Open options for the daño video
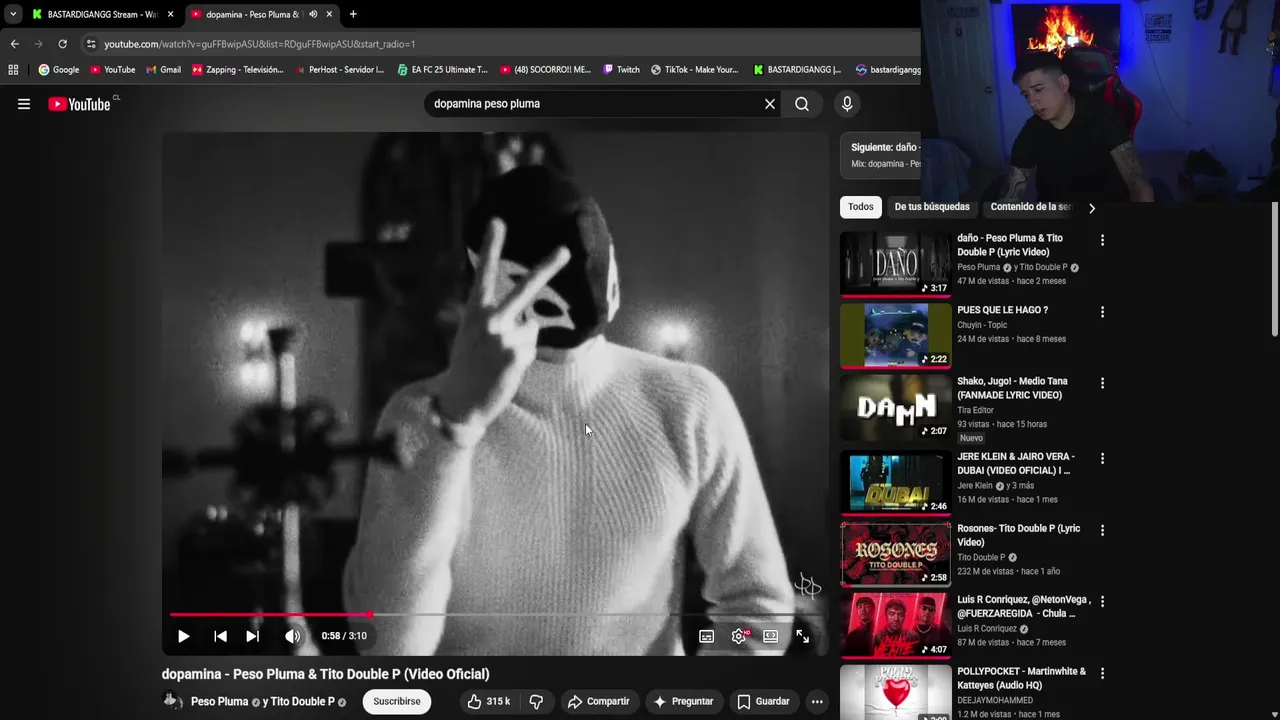1280x720 pixels. coord(1102,240)
